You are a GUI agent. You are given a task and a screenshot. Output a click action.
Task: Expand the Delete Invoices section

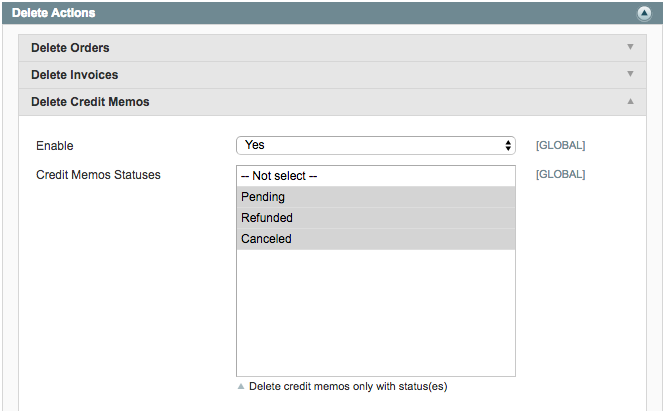332,75
